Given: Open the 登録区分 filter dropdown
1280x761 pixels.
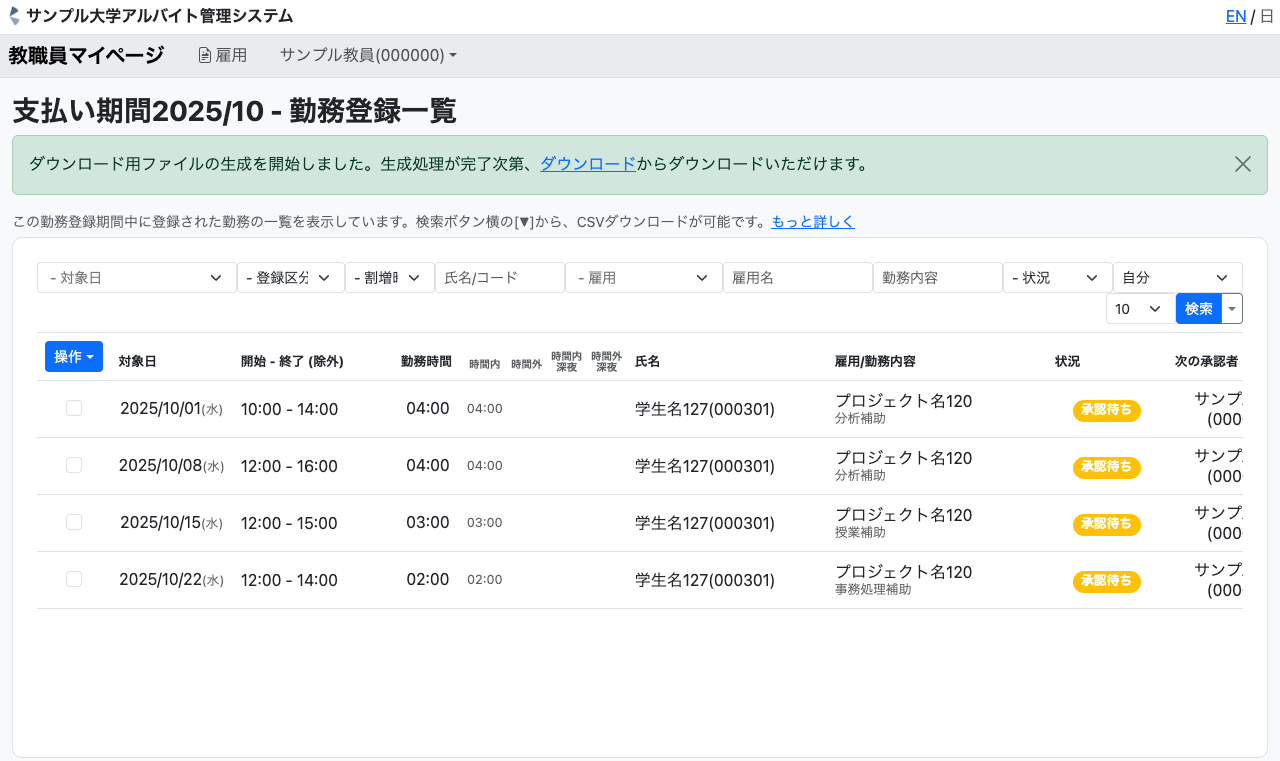Looking at the screenshot, I should [290, 278].
